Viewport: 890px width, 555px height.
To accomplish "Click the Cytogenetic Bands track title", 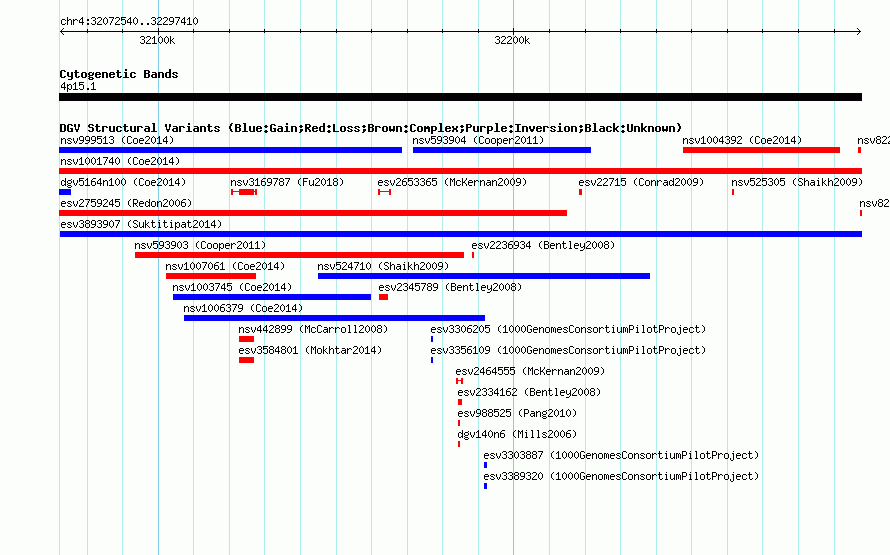I will (x=119, y=74).
